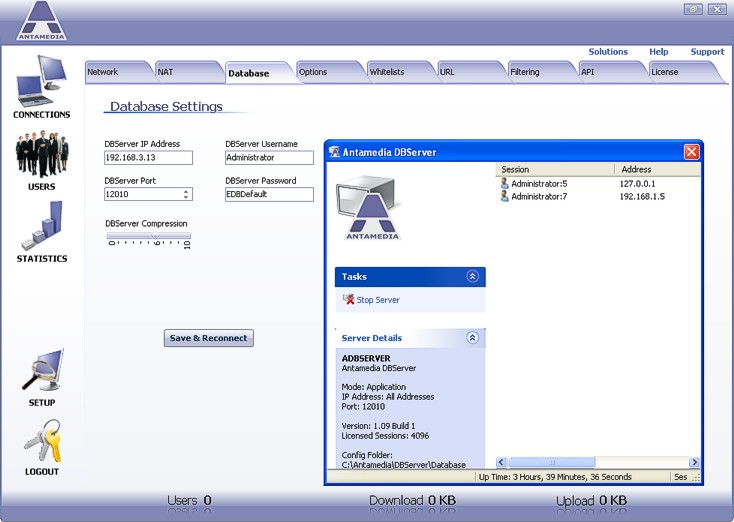Image resolution: width=734 pixels, height=522 pixels.
Task: Click the Database Settings heading
Action: click(x=166, y=107)
